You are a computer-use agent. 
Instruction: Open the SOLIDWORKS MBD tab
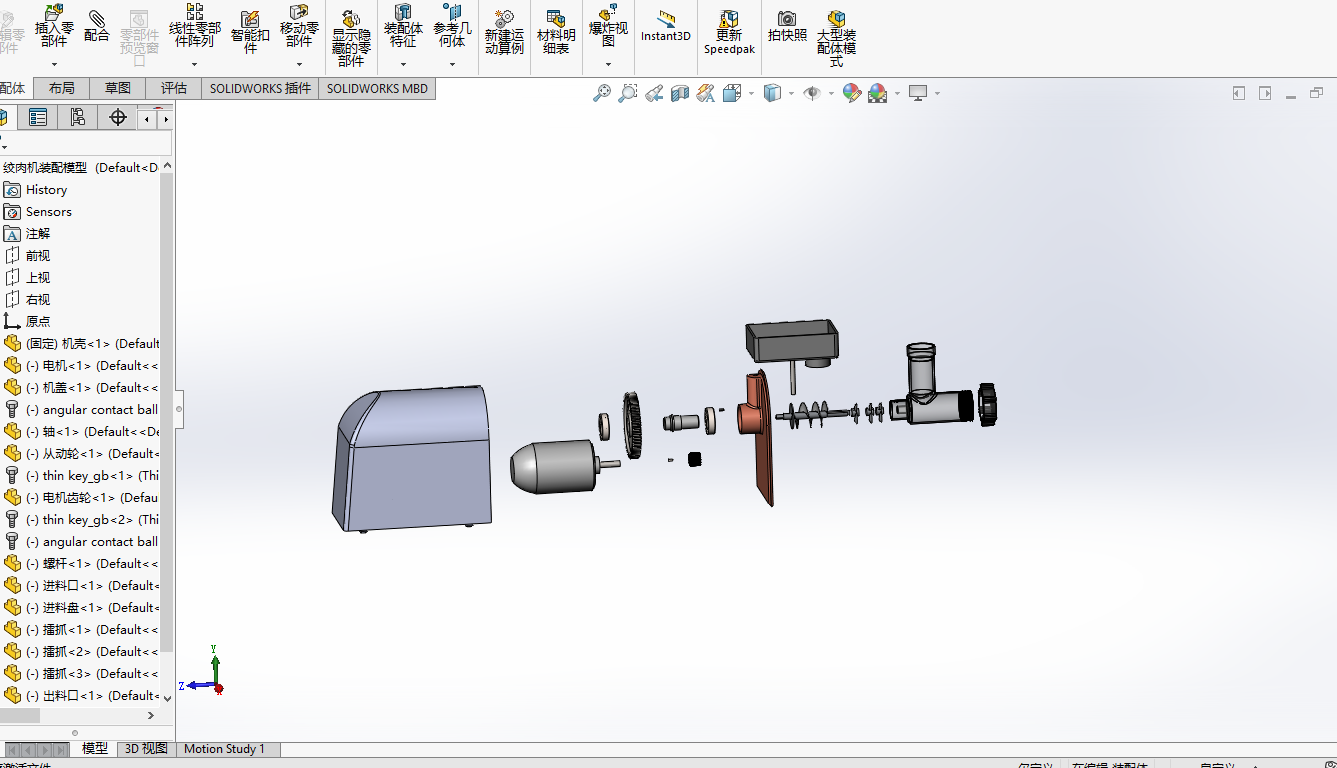(x=377, y=88)
